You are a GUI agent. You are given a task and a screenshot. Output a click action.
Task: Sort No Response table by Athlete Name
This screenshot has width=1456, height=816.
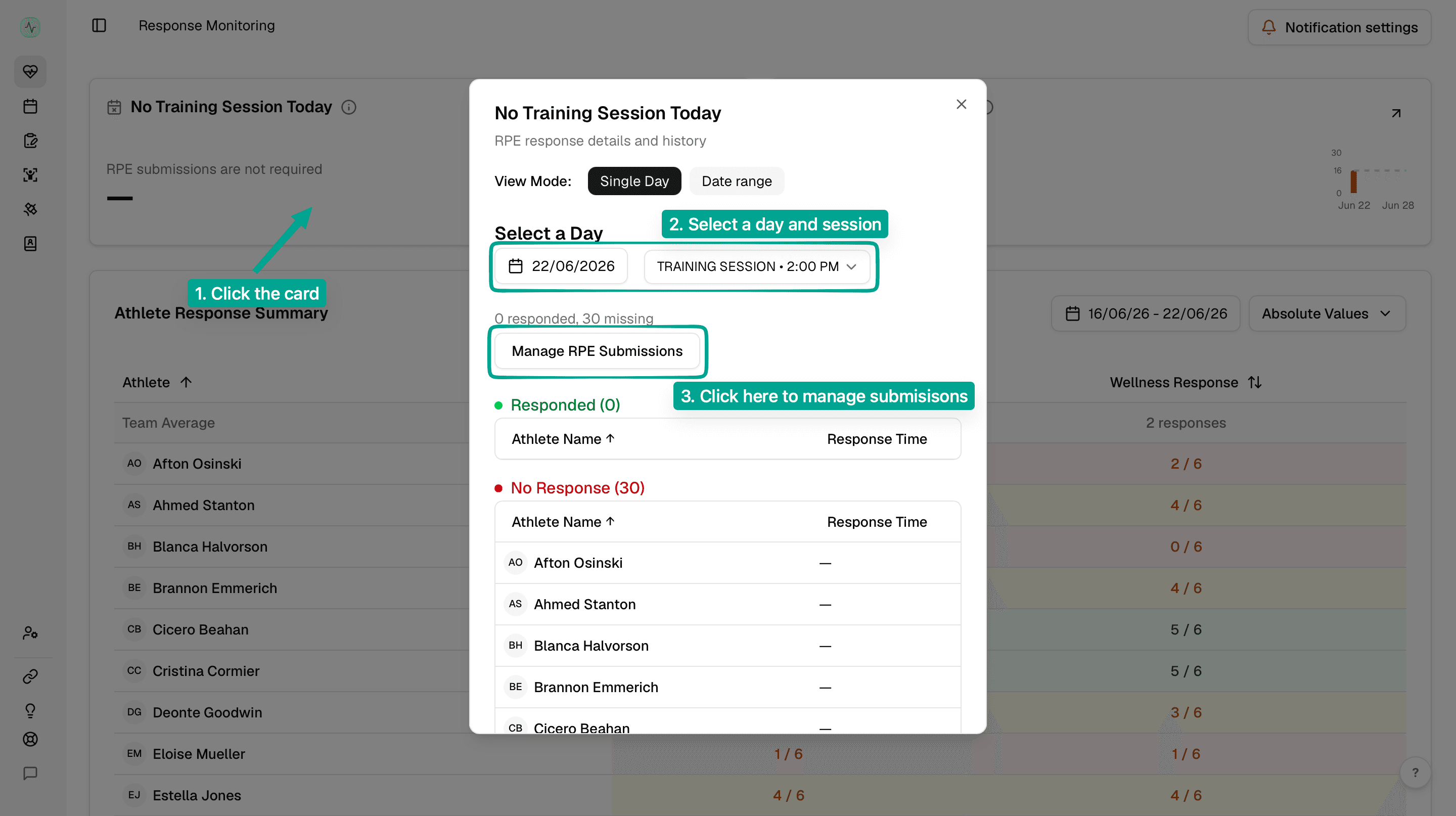click(x=563, y=522)
